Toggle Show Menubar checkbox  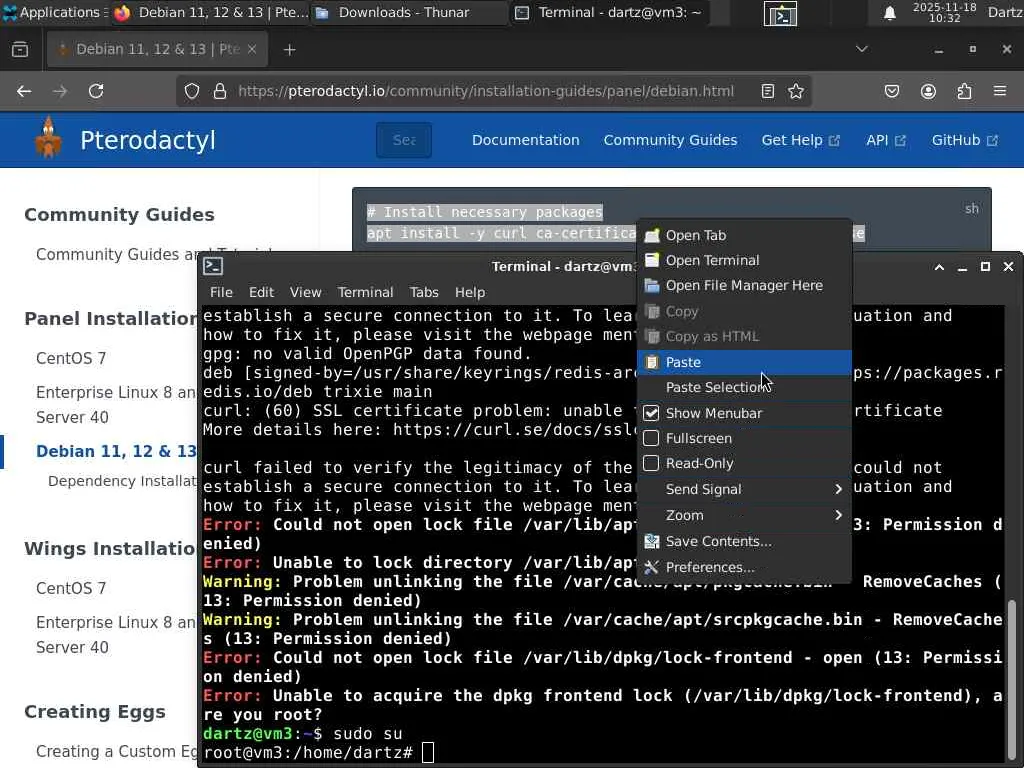coord(651,413)
